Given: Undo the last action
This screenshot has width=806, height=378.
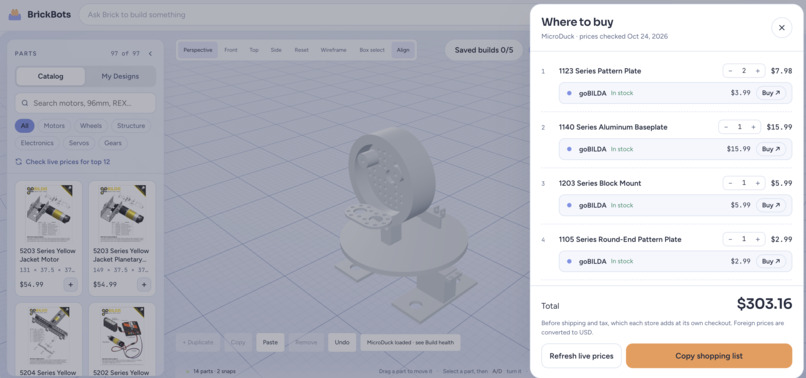Looking at the screenshot, I should (x=342, y=342).
